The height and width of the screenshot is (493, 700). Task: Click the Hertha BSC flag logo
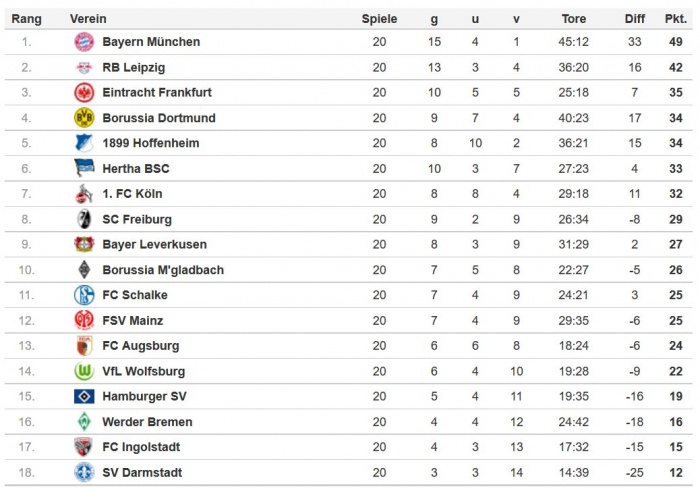(x=83, y=169)
